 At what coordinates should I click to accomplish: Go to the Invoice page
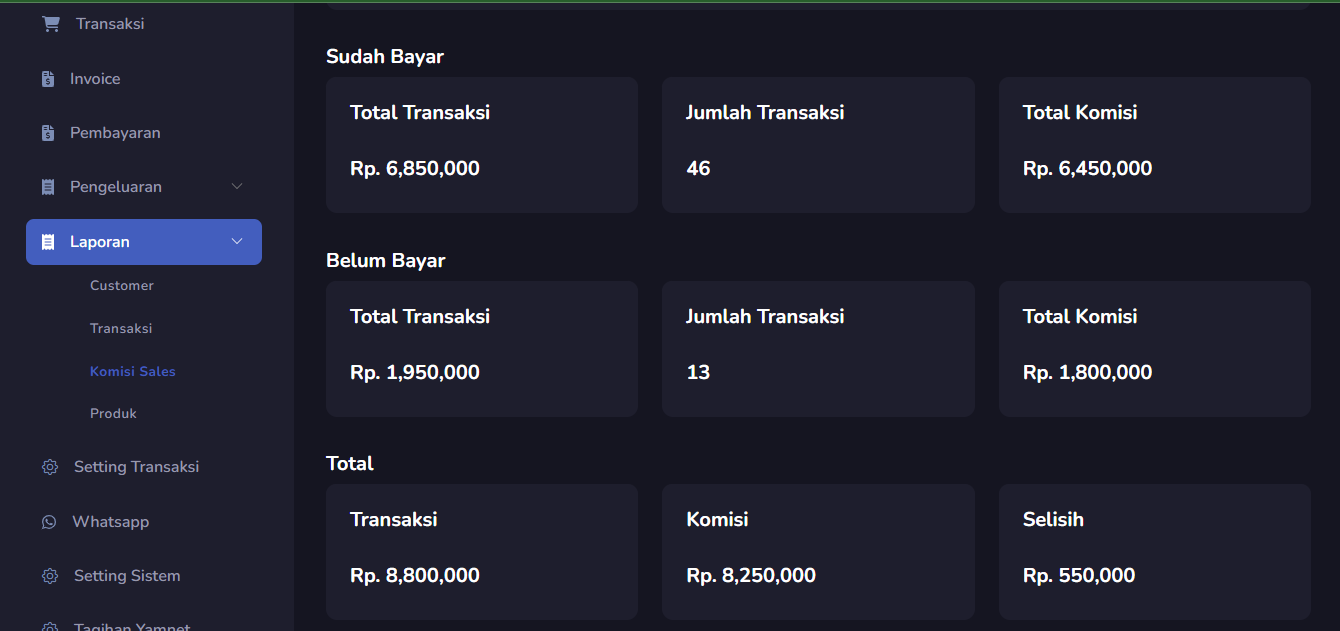(95, 79)
